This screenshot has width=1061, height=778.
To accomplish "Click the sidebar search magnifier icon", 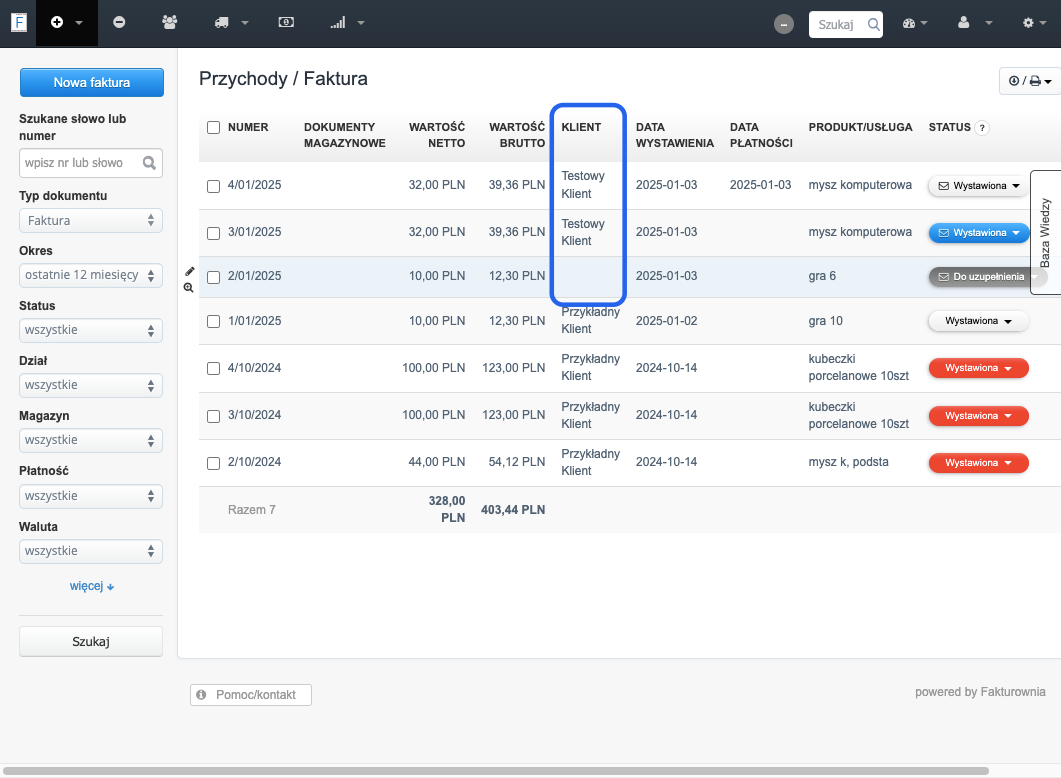I will [150, 163].
